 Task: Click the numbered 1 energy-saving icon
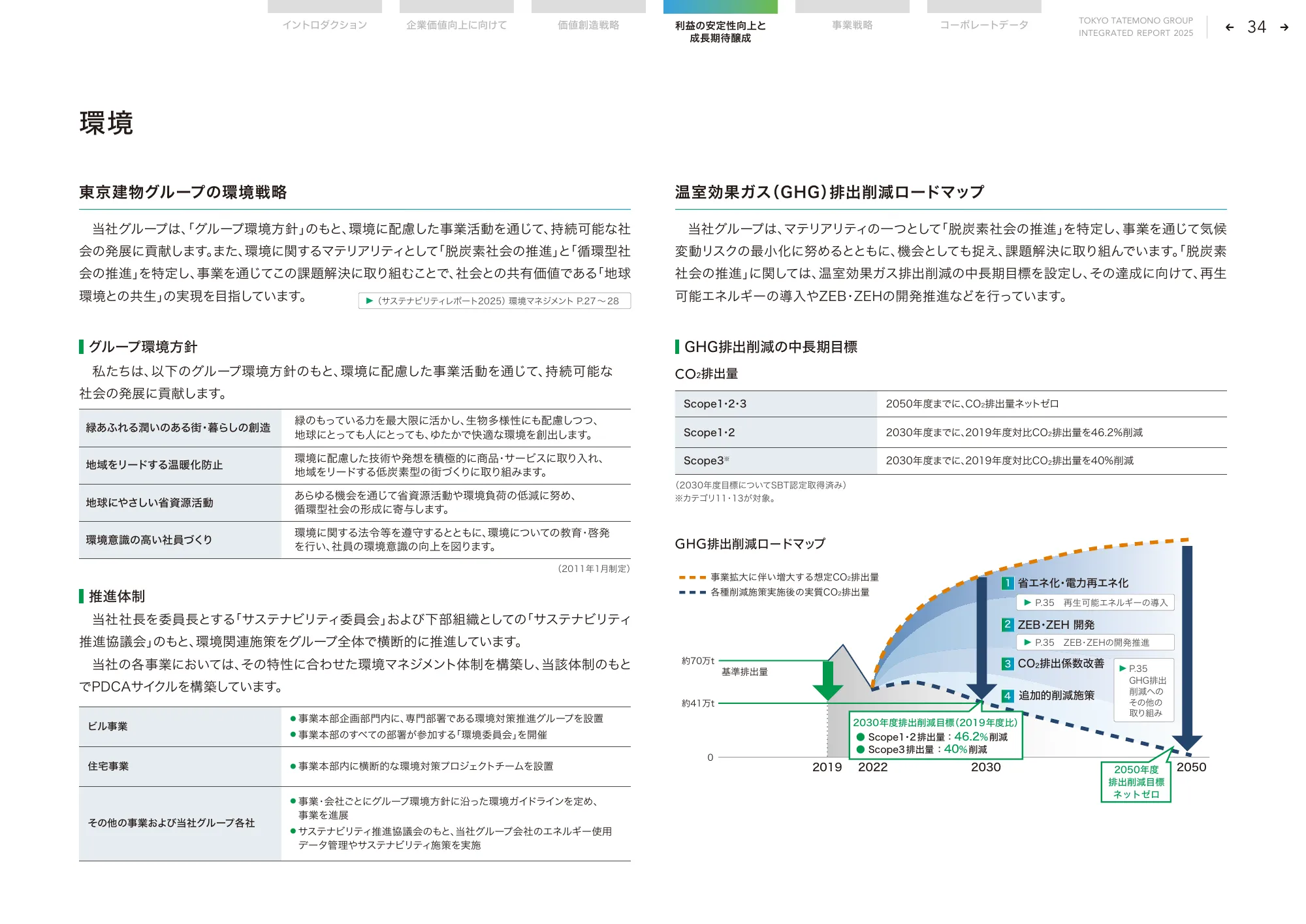1008,583
